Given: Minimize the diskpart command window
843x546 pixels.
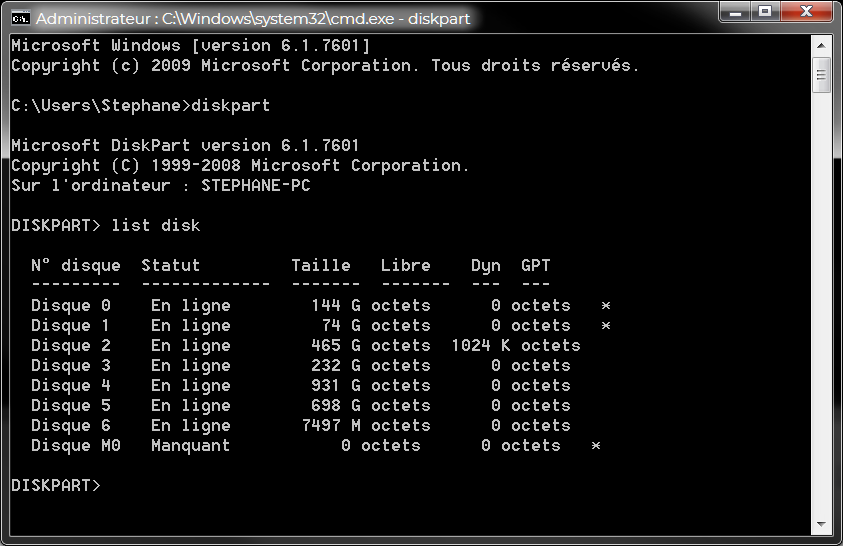Looking at the screenshot, I should pos(737,13).
